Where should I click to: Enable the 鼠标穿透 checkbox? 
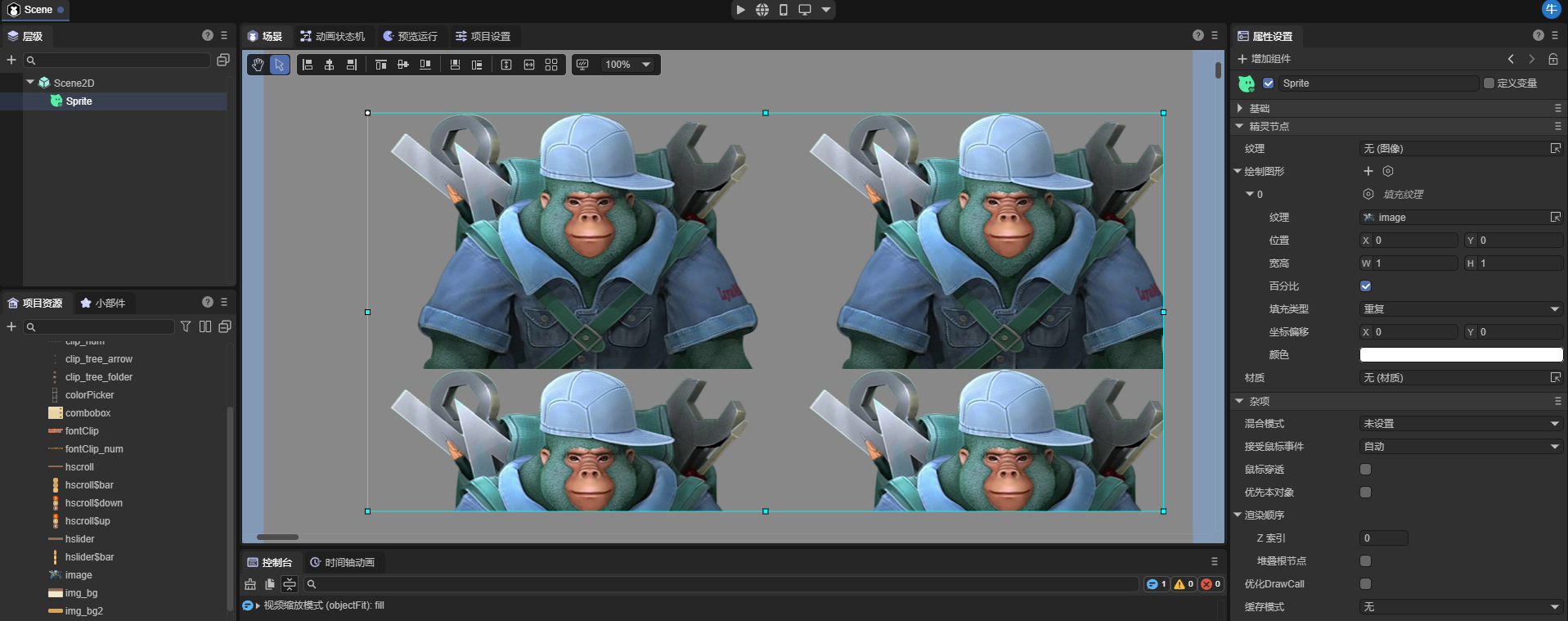(x=1365, y=470)
